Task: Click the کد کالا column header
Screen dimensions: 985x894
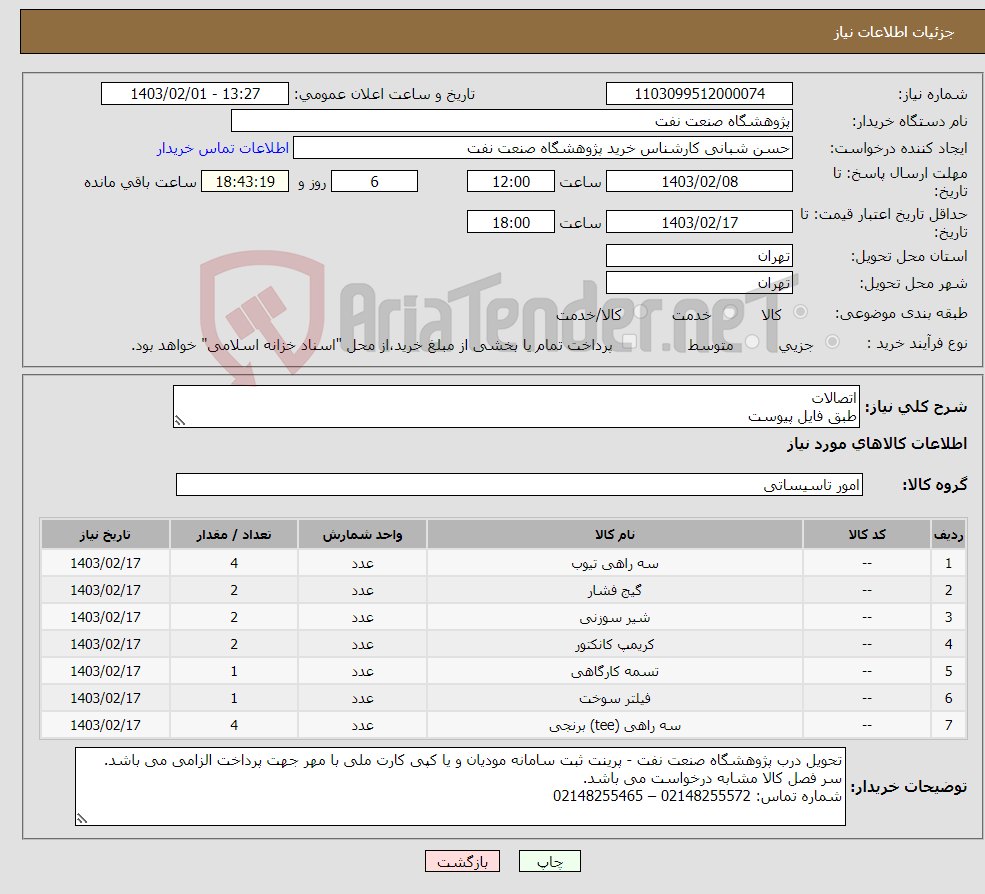Action: click(867, 535)
